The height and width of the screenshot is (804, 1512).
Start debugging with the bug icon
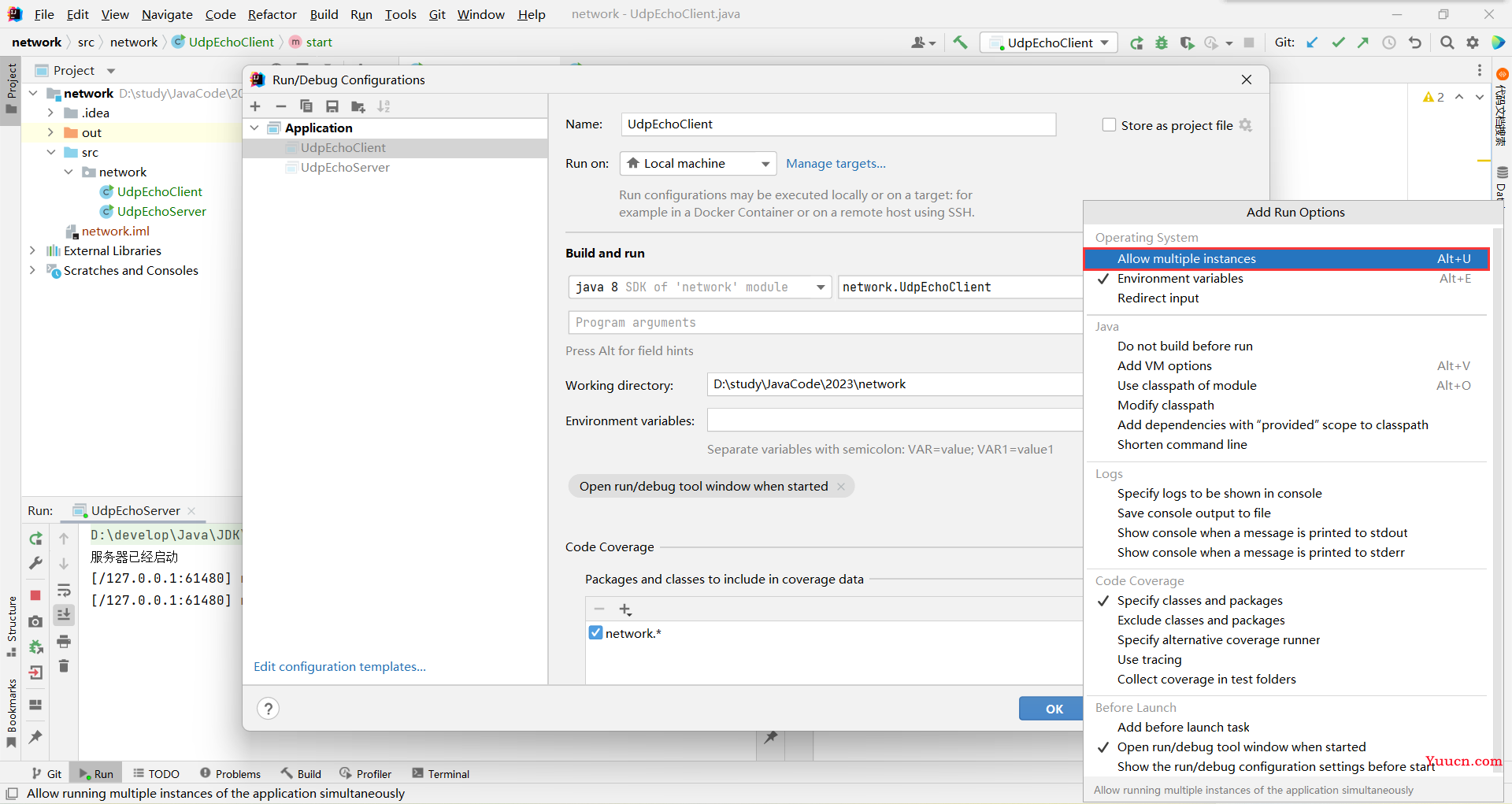tap(1162, 43)
